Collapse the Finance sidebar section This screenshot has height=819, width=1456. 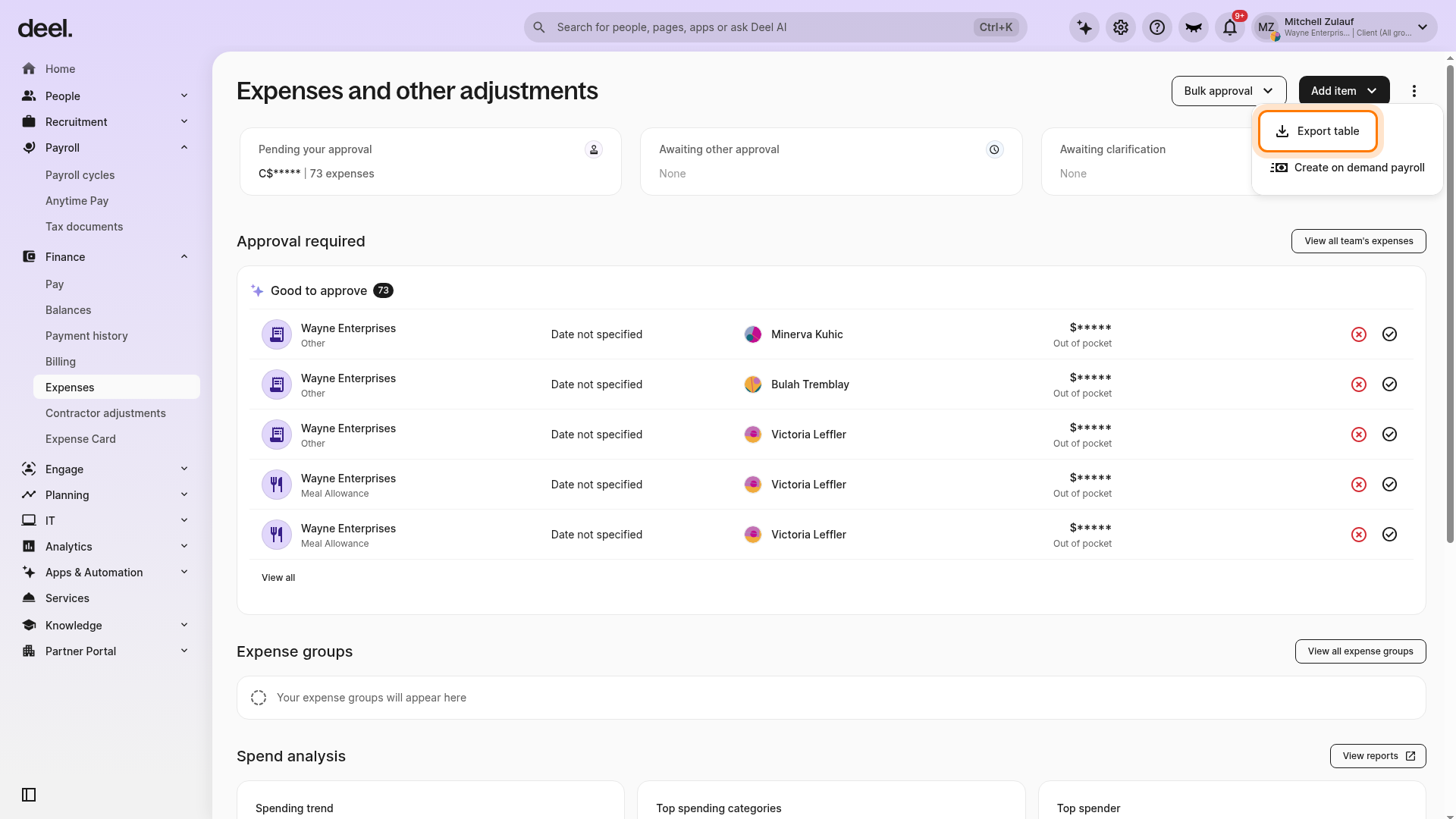pyautogui.click(x=184, y=256)
